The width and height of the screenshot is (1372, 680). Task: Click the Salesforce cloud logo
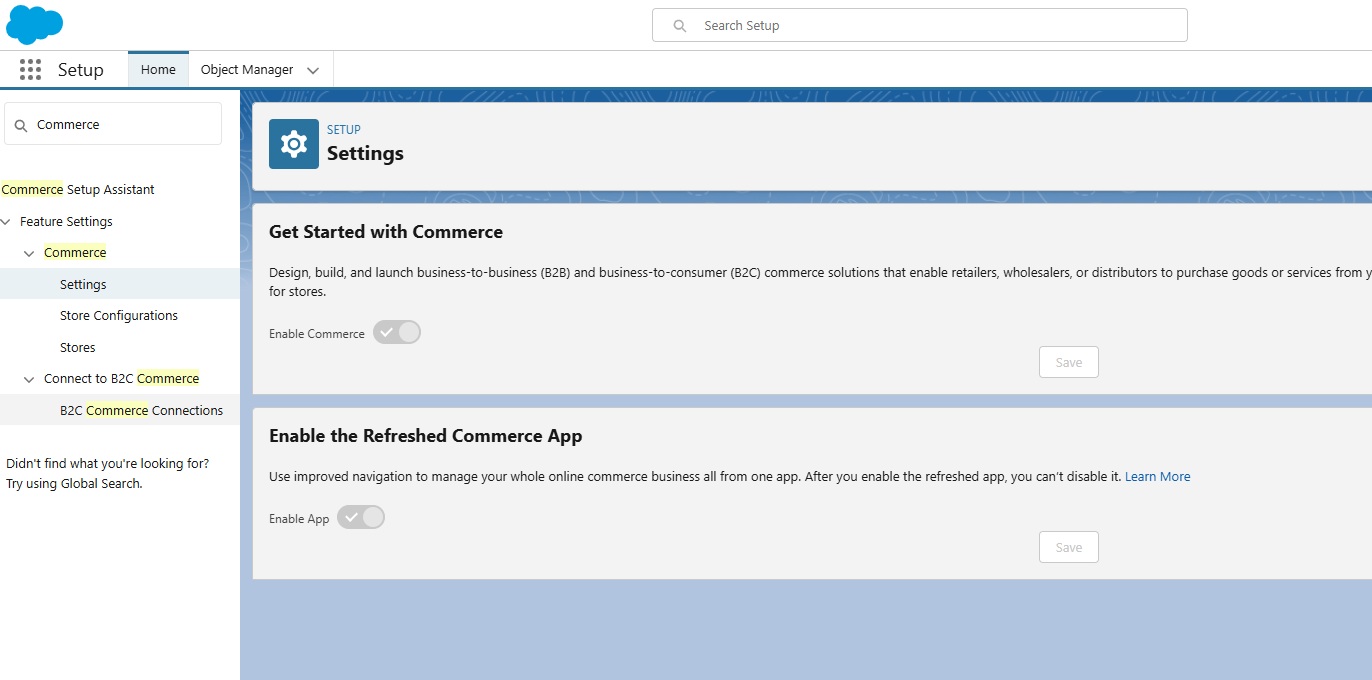pos(34,24)
